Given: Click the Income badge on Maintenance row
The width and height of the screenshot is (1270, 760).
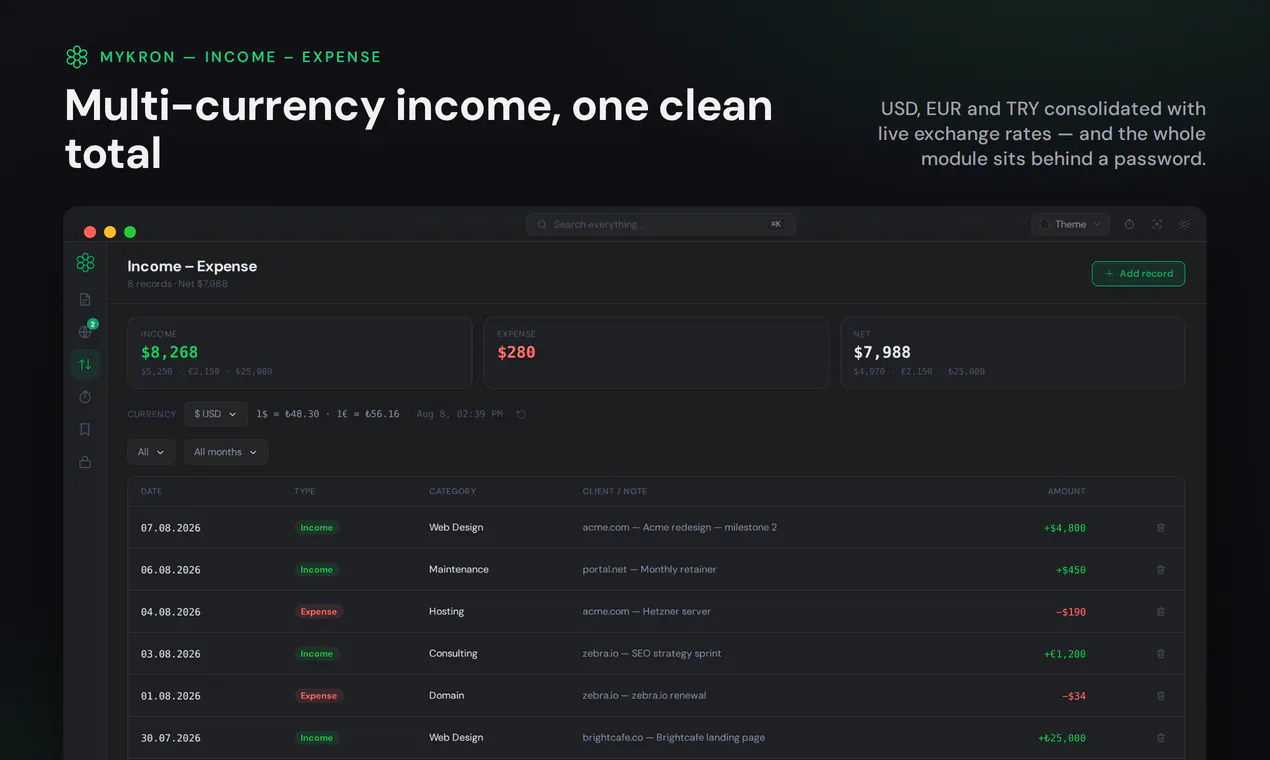Looking at the screenshot, I should pyautogui.click(x=317, y=569).
